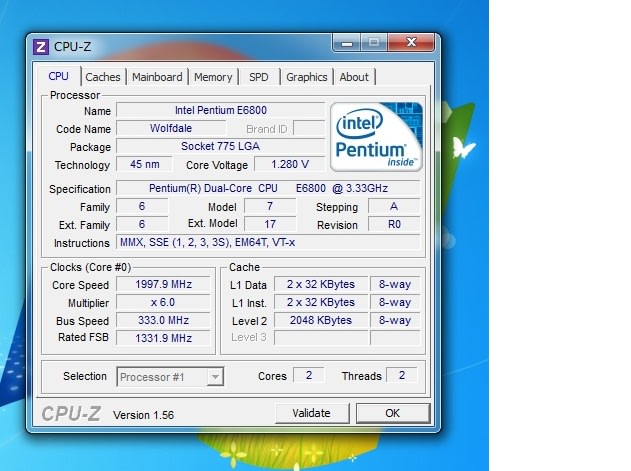Click the Code Name value Wolfdale
The width and height of the screenshot is (631, 471).
tap(171, 128)
